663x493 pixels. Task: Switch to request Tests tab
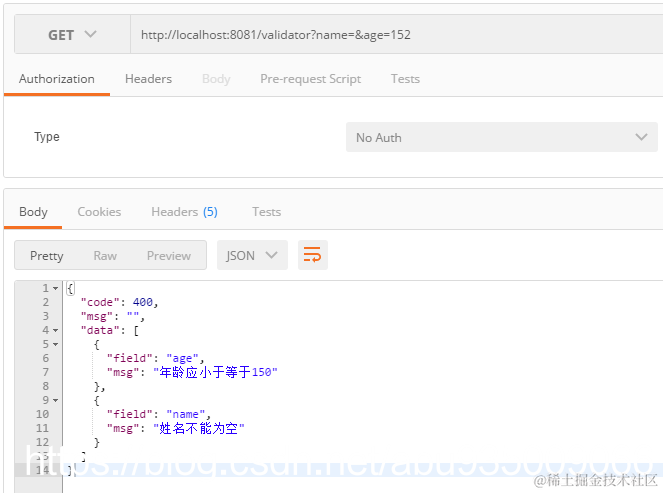coord(405,79)
